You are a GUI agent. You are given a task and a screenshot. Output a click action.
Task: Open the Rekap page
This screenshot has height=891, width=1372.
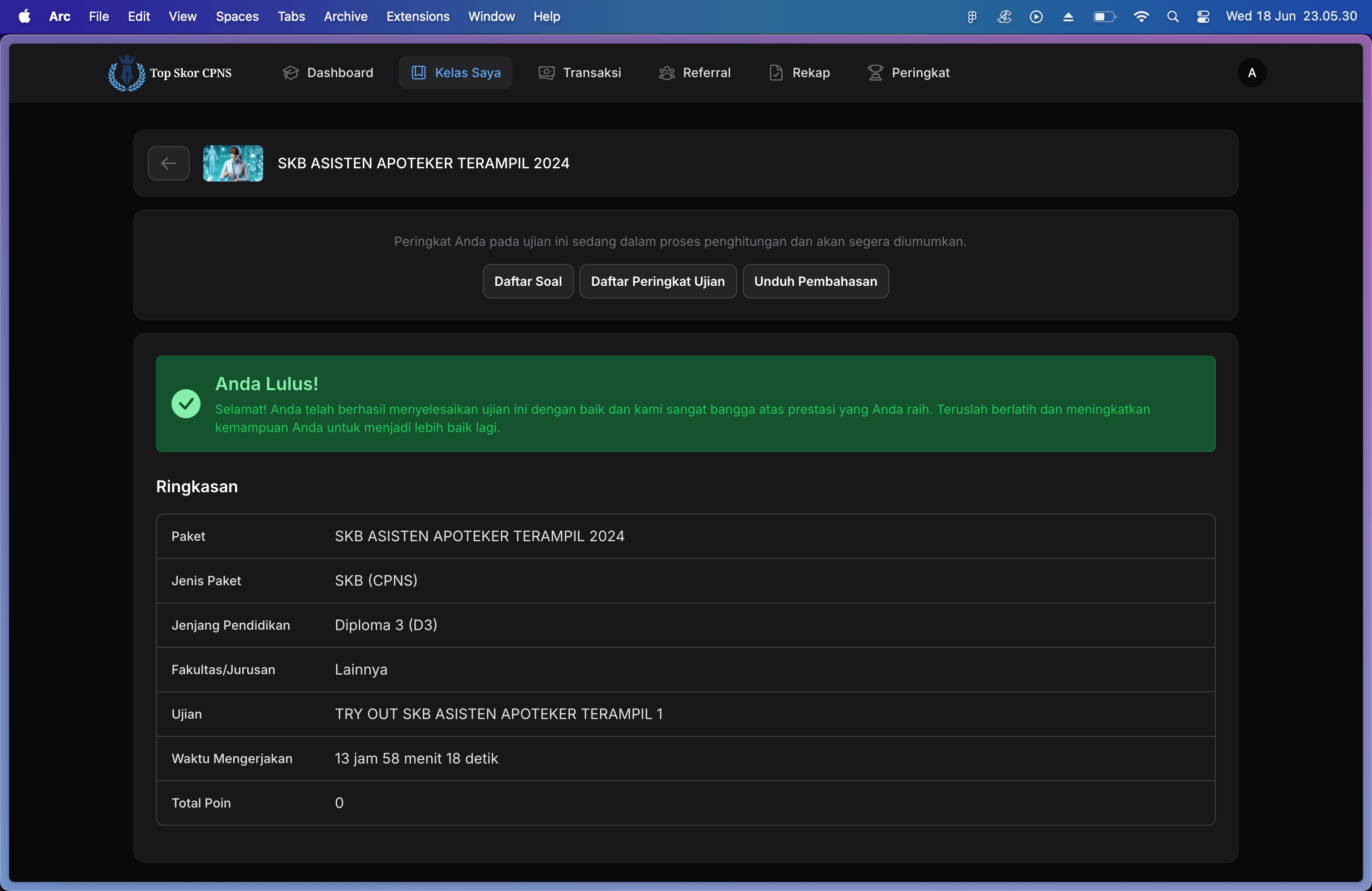coord(799,73)
